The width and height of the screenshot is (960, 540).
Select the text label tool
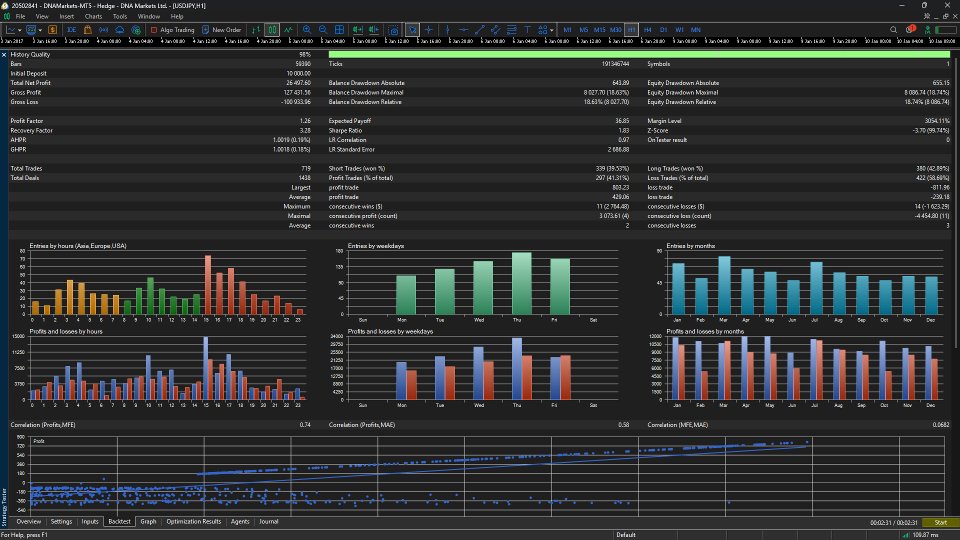tap(527, 29)
